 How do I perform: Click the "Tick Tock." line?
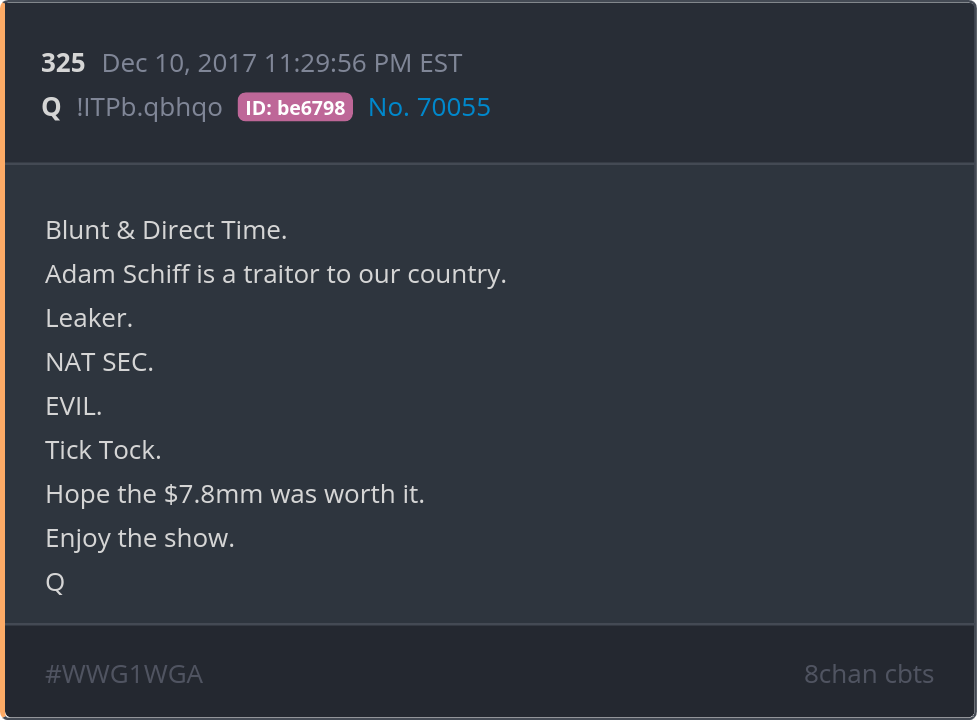[x=103, y=450]
